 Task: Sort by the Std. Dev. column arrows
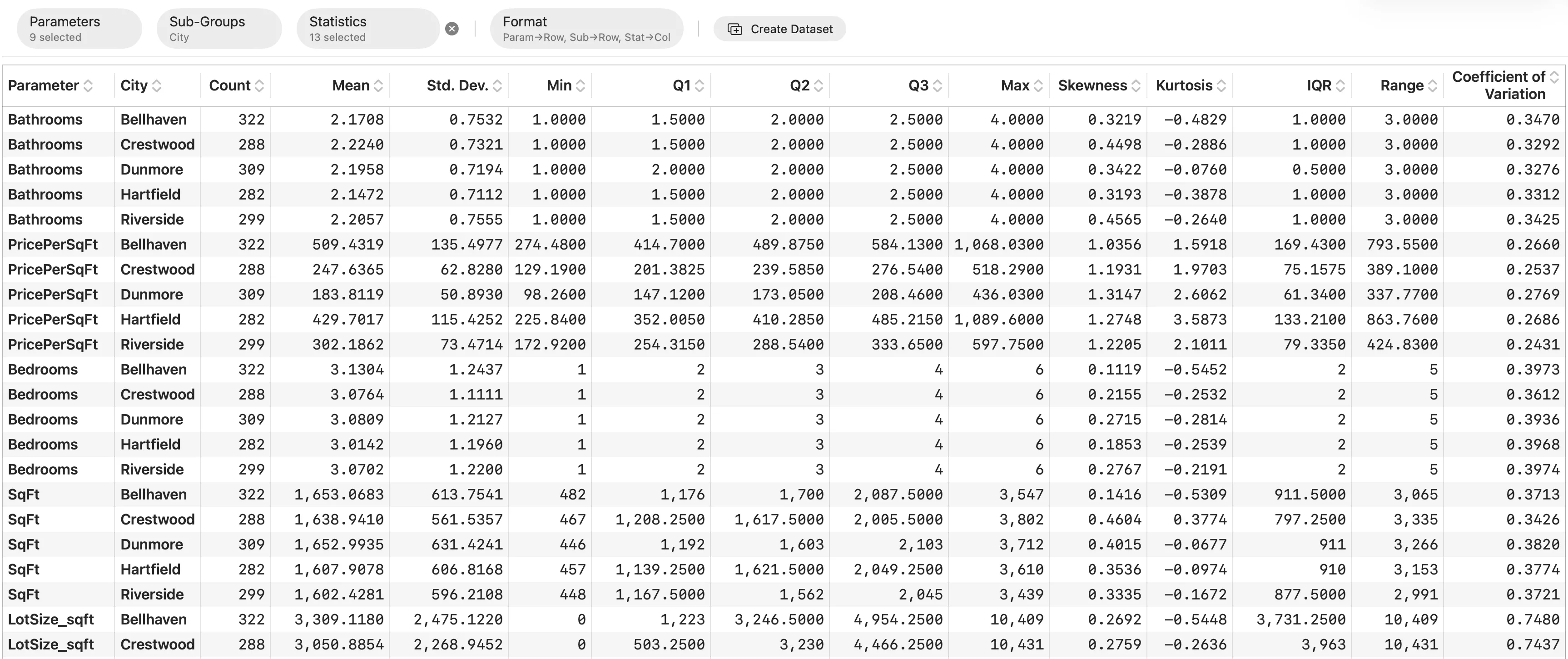pyautogui.click(x=497, y=86)
